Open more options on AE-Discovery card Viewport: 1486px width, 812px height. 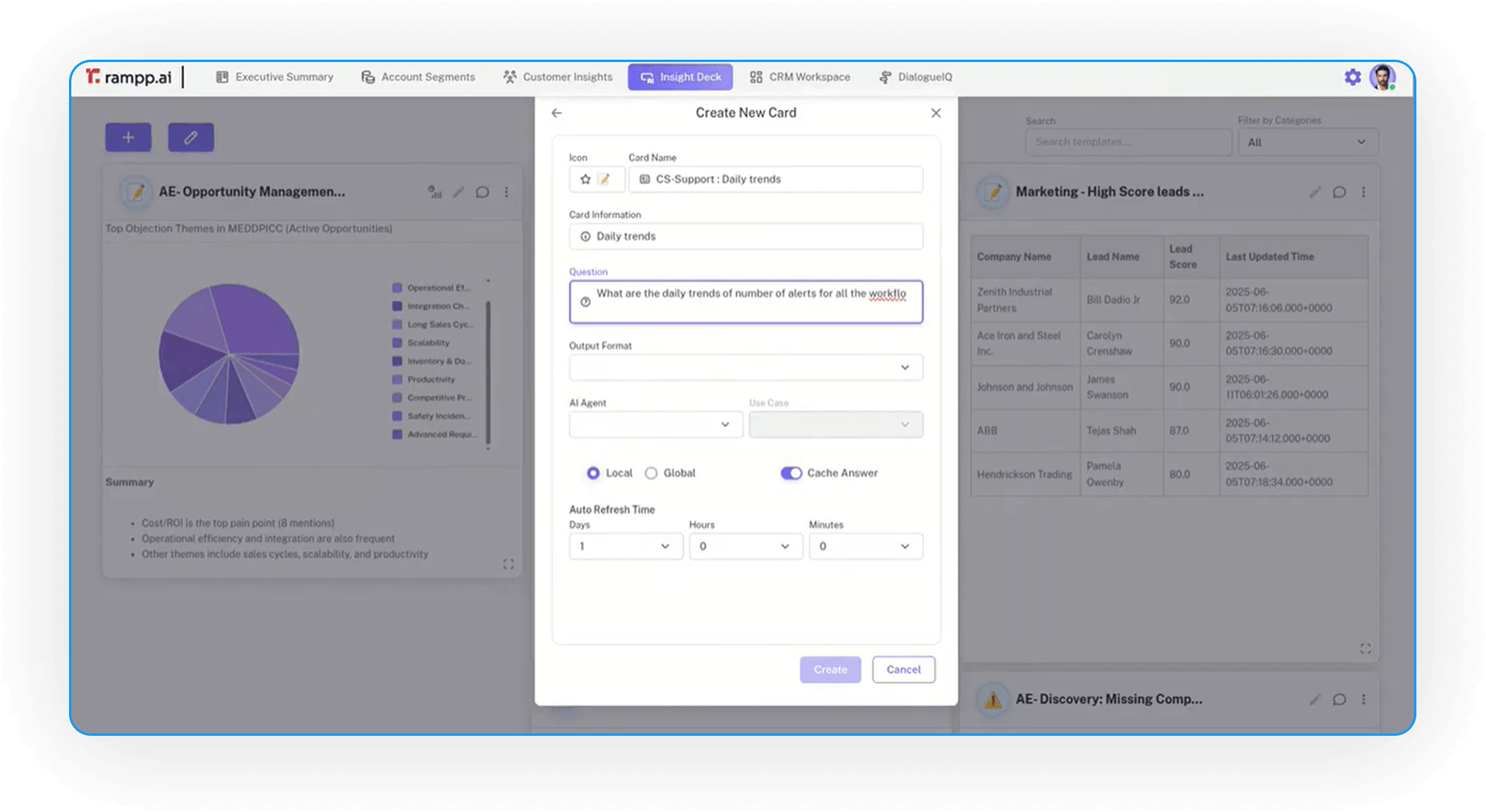tap(1363, 700)
